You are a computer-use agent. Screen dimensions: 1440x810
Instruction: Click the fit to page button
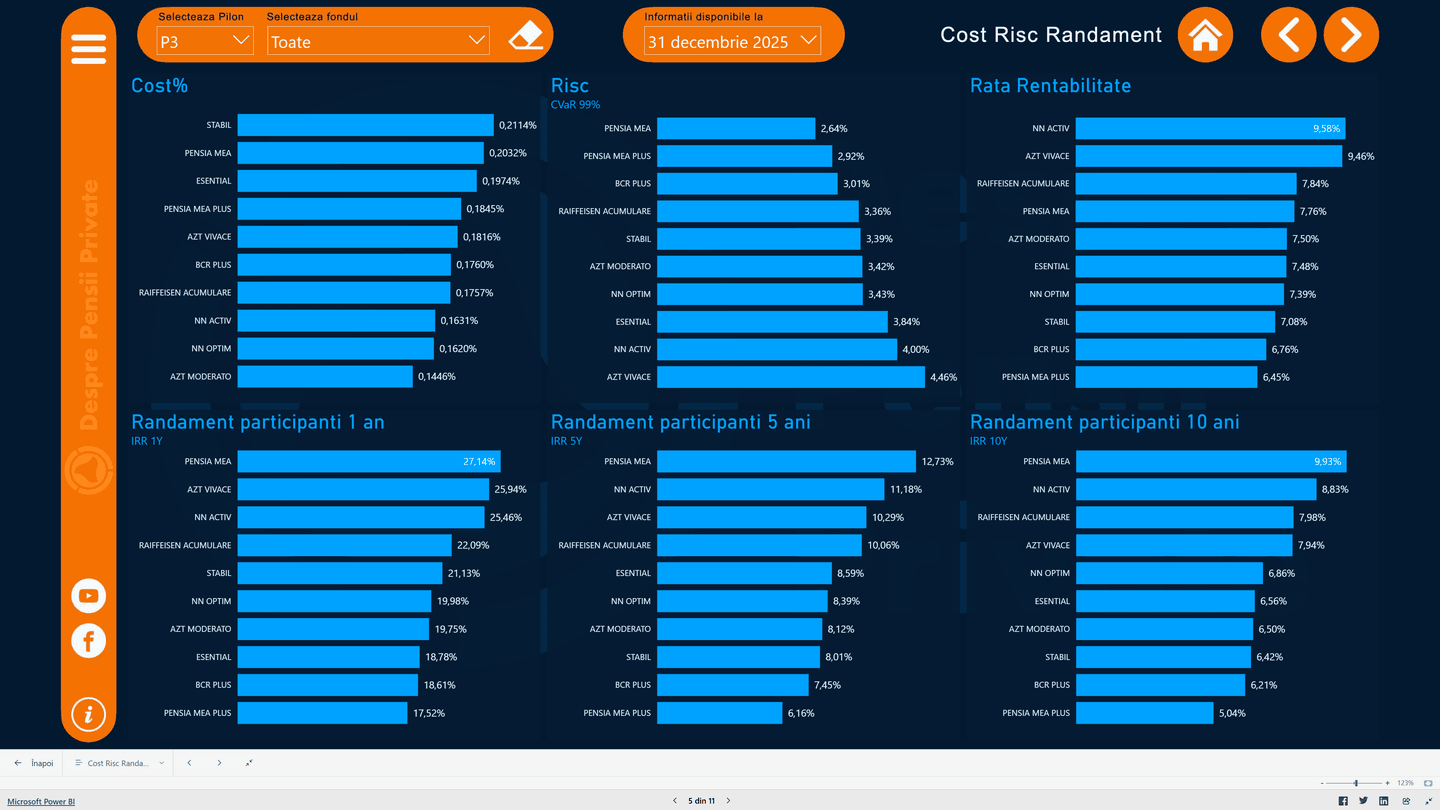[1427, 783]
